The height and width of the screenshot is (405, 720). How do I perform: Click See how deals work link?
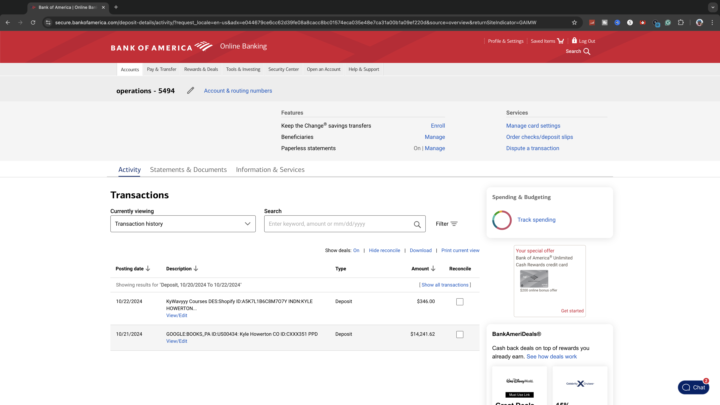[x=551, y=357]
